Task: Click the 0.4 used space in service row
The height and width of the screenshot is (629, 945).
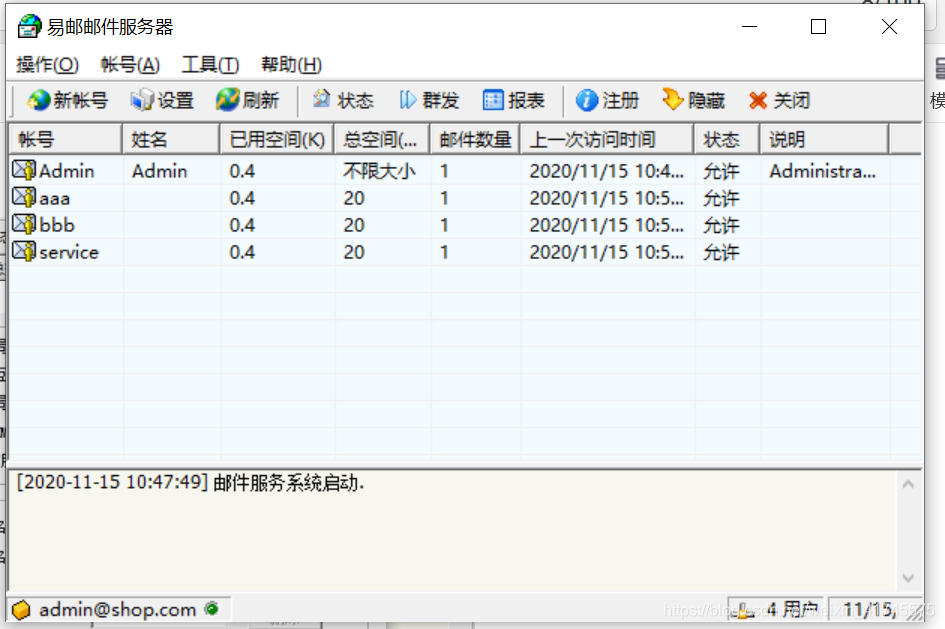Action: coord(242,252)
